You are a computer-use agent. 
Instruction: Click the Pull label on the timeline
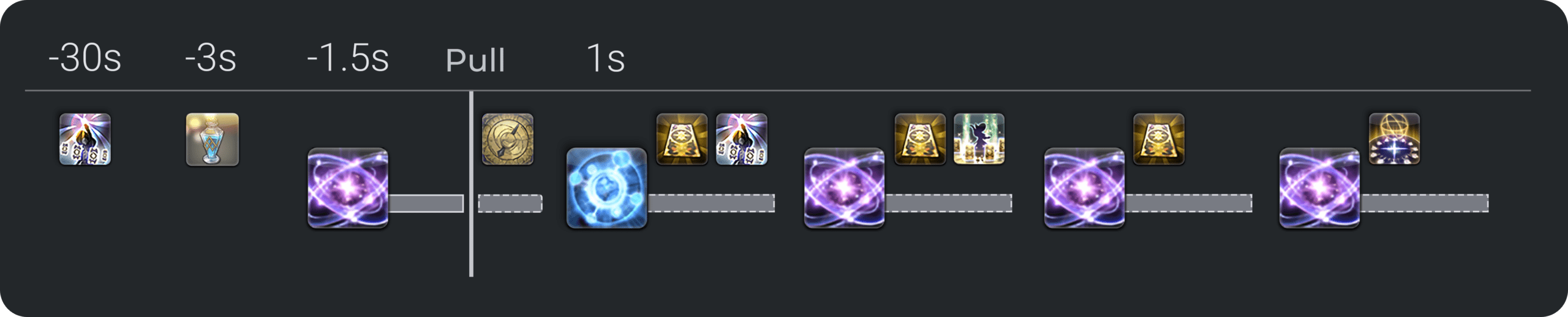click(475, 60)
